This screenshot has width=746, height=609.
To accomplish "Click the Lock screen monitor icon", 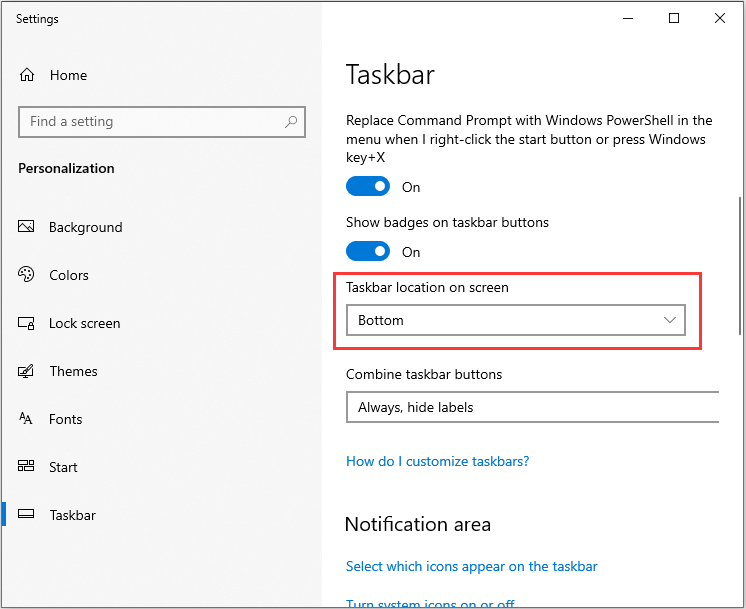I will 26,323.
